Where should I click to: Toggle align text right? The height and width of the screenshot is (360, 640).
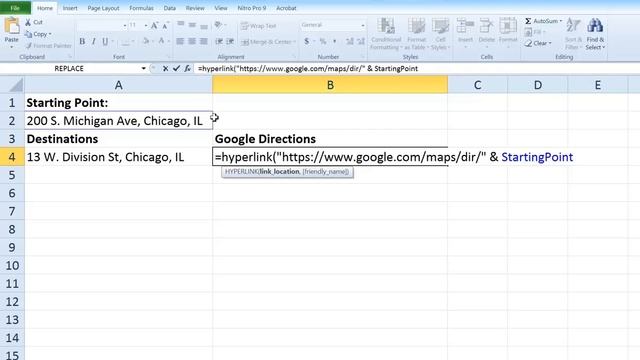203,41
